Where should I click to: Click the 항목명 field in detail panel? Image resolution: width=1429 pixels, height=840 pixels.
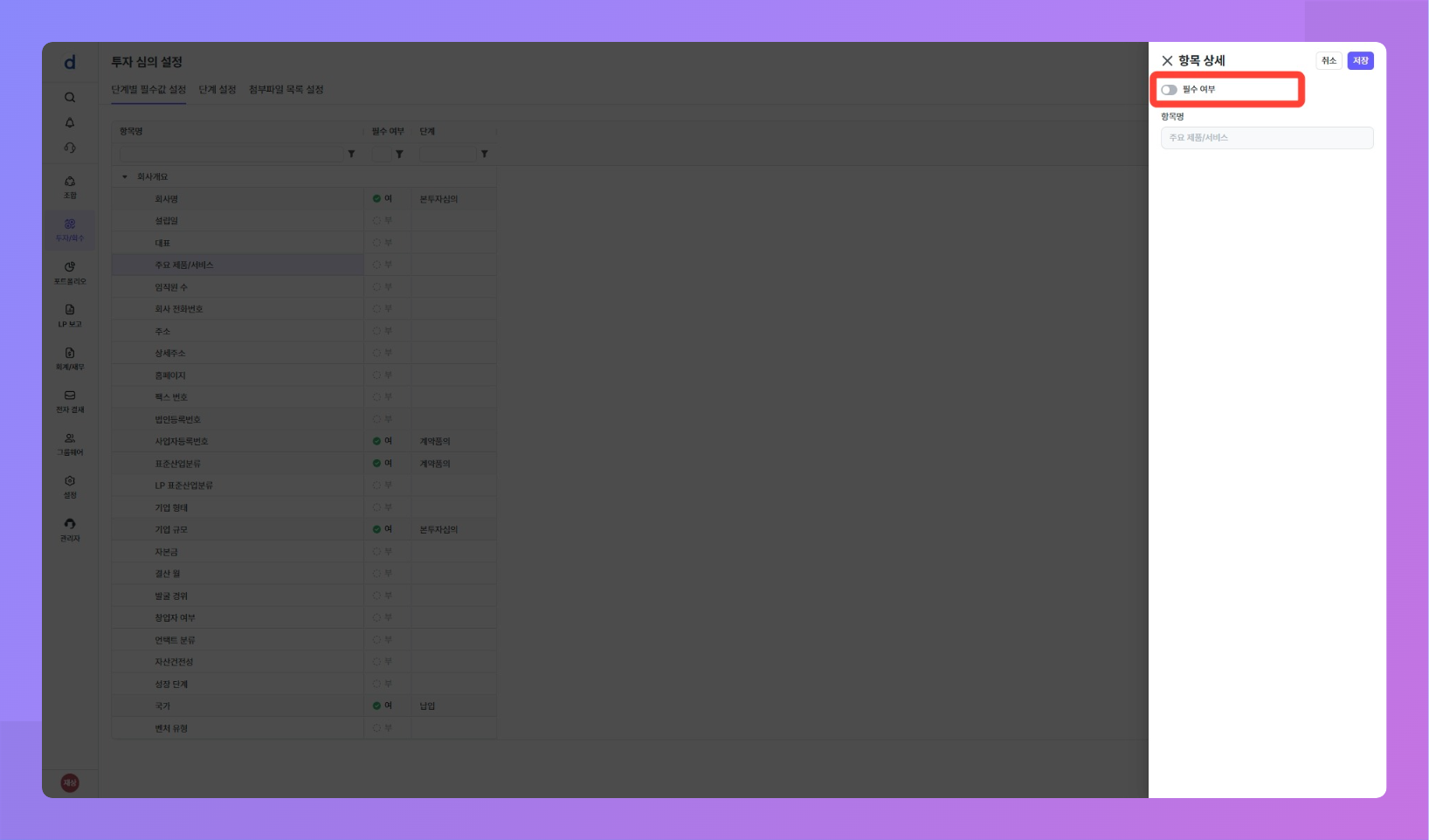(x=1267, y=138)
